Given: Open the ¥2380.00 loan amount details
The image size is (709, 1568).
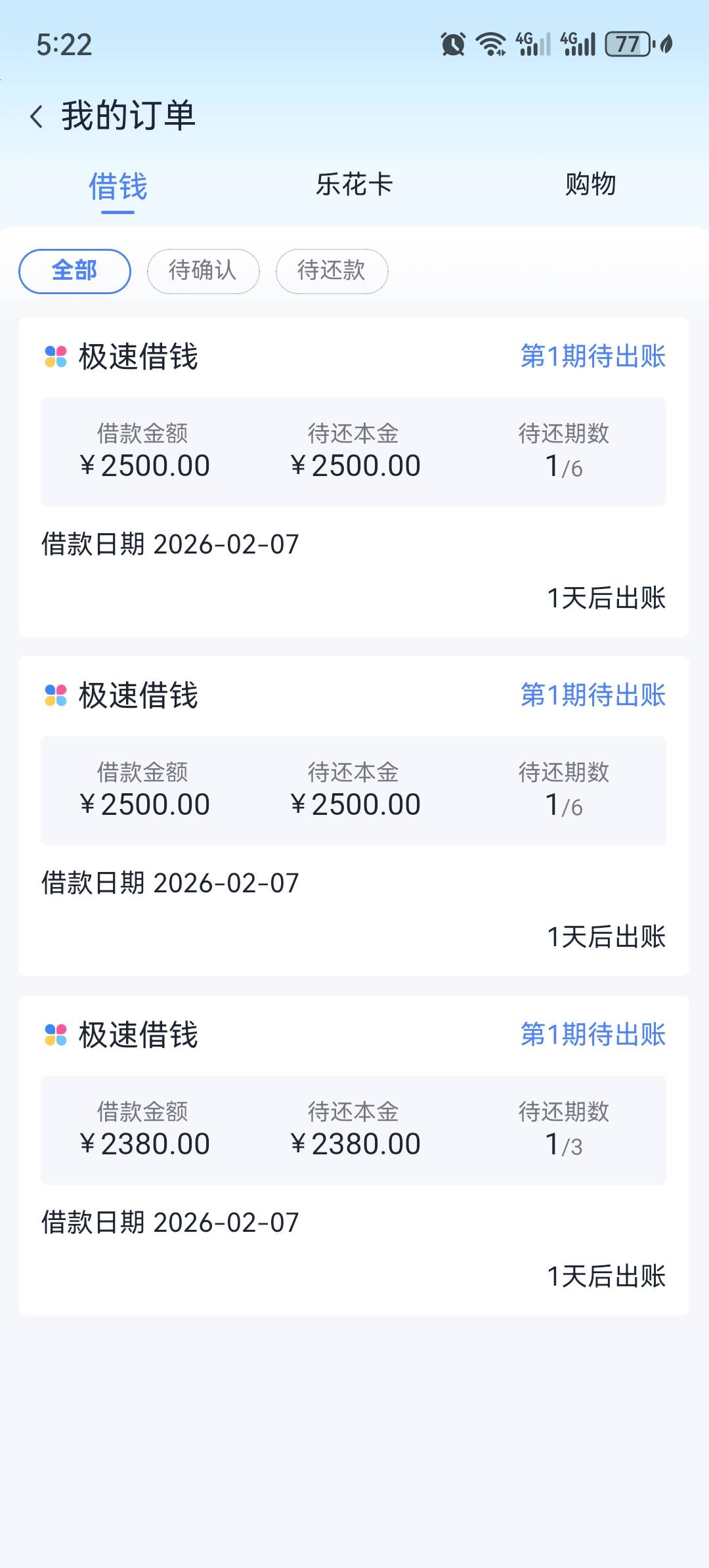Looking at the screenshot, I should 144,1144.
